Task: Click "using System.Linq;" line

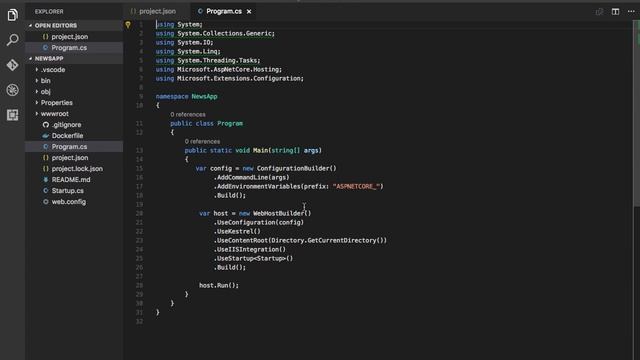Action: click(x=188, y=51)
